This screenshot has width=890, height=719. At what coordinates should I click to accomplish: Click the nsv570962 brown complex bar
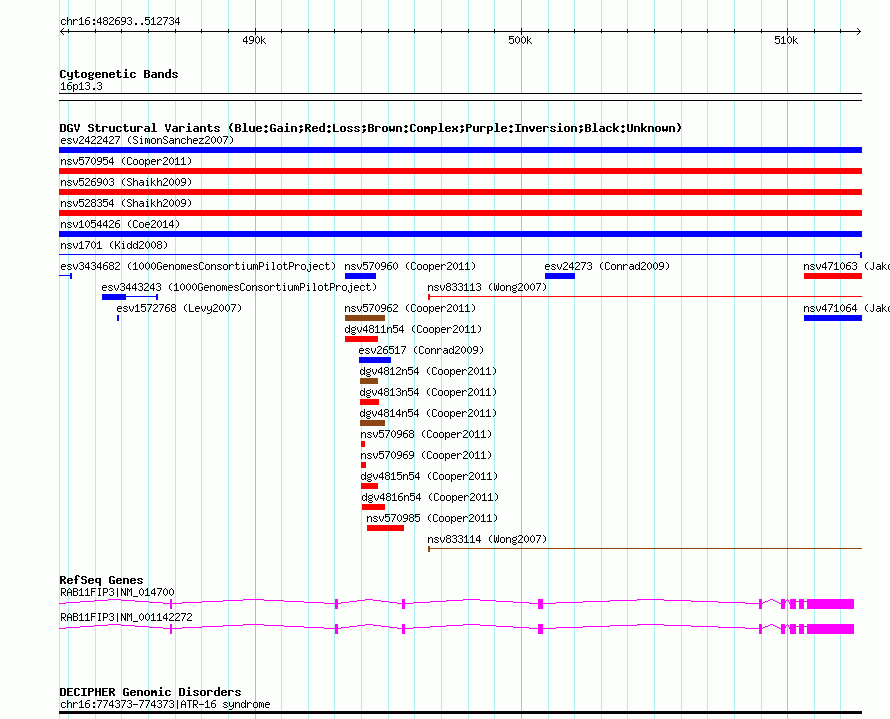point(365,318)
